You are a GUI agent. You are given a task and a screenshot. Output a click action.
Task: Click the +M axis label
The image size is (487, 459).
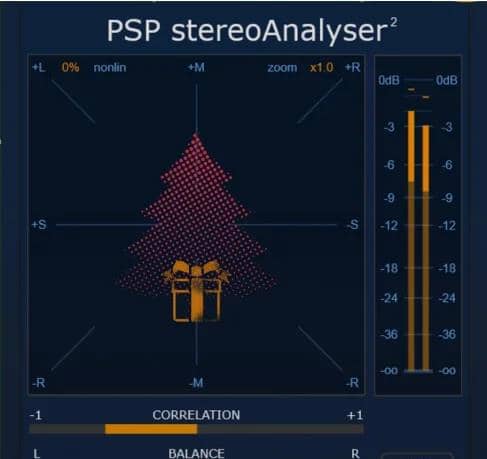pos(196,68)
